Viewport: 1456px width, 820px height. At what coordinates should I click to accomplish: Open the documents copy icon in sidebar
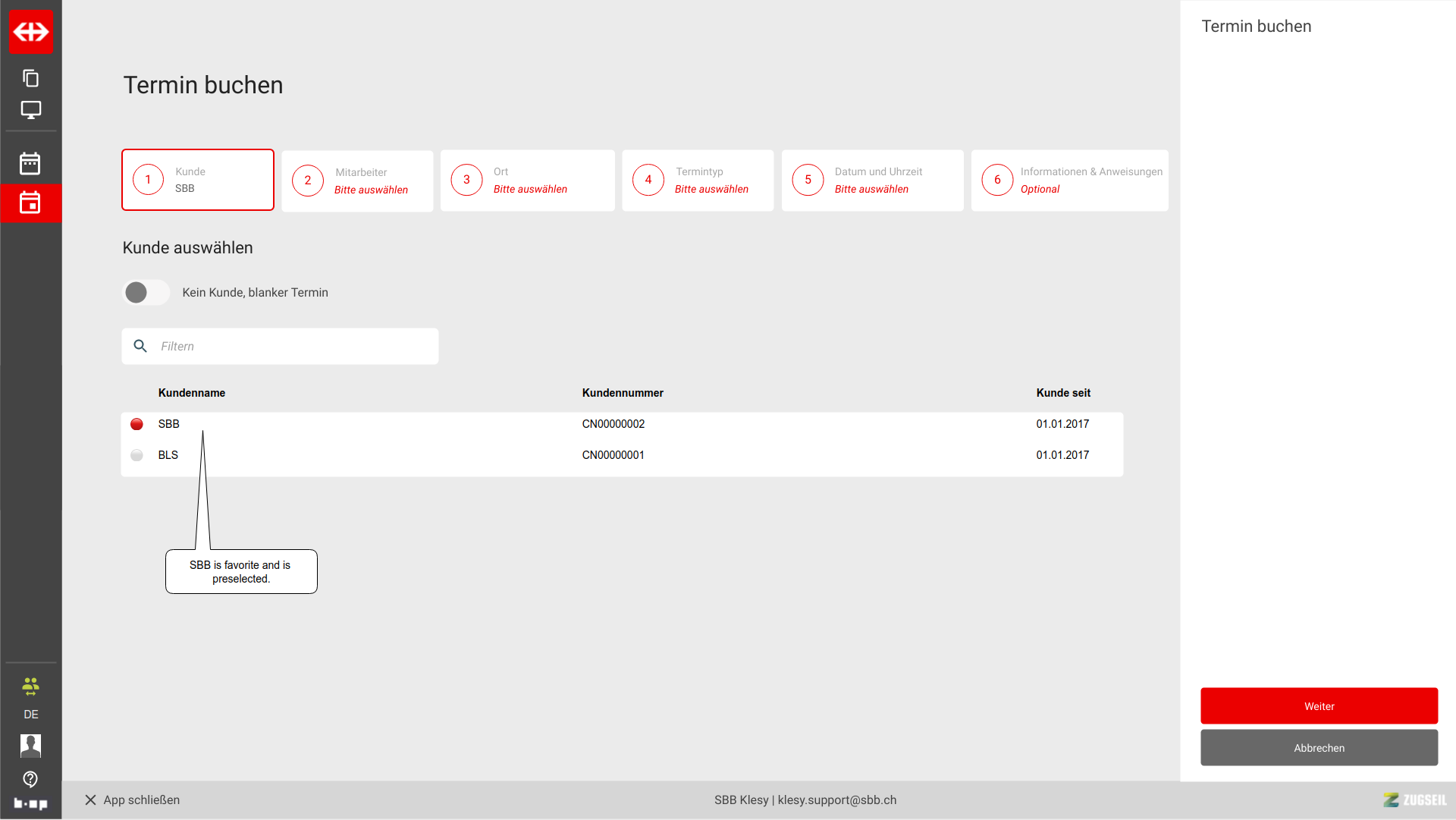point(31,78)
